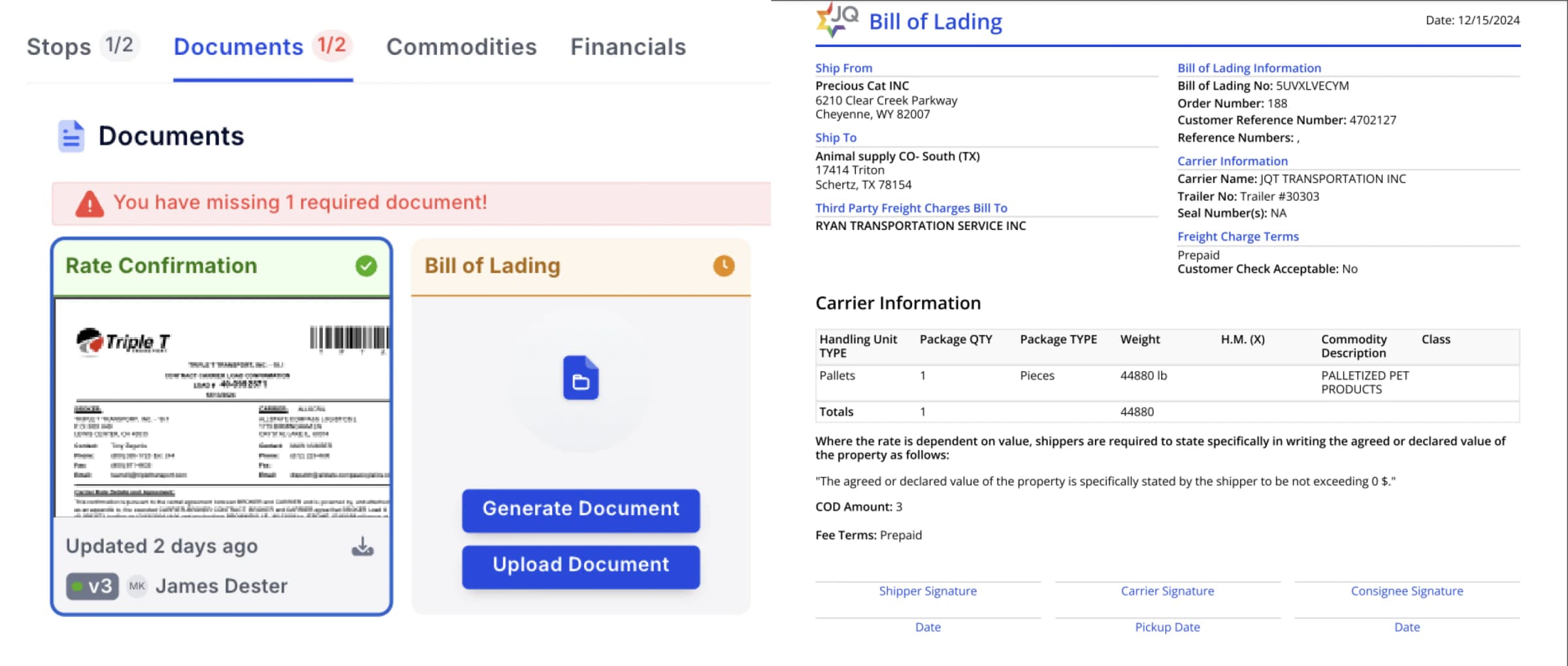Open the Financials tab
This screenshot has height=666, width=1568.
(x=628, y=47)
